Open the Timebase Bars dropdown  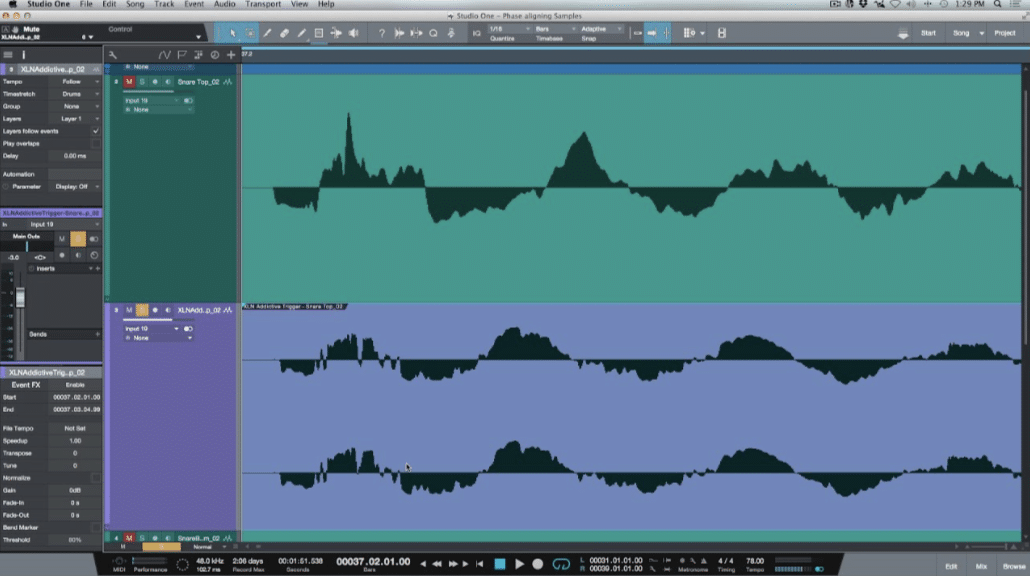click(555, 29)
